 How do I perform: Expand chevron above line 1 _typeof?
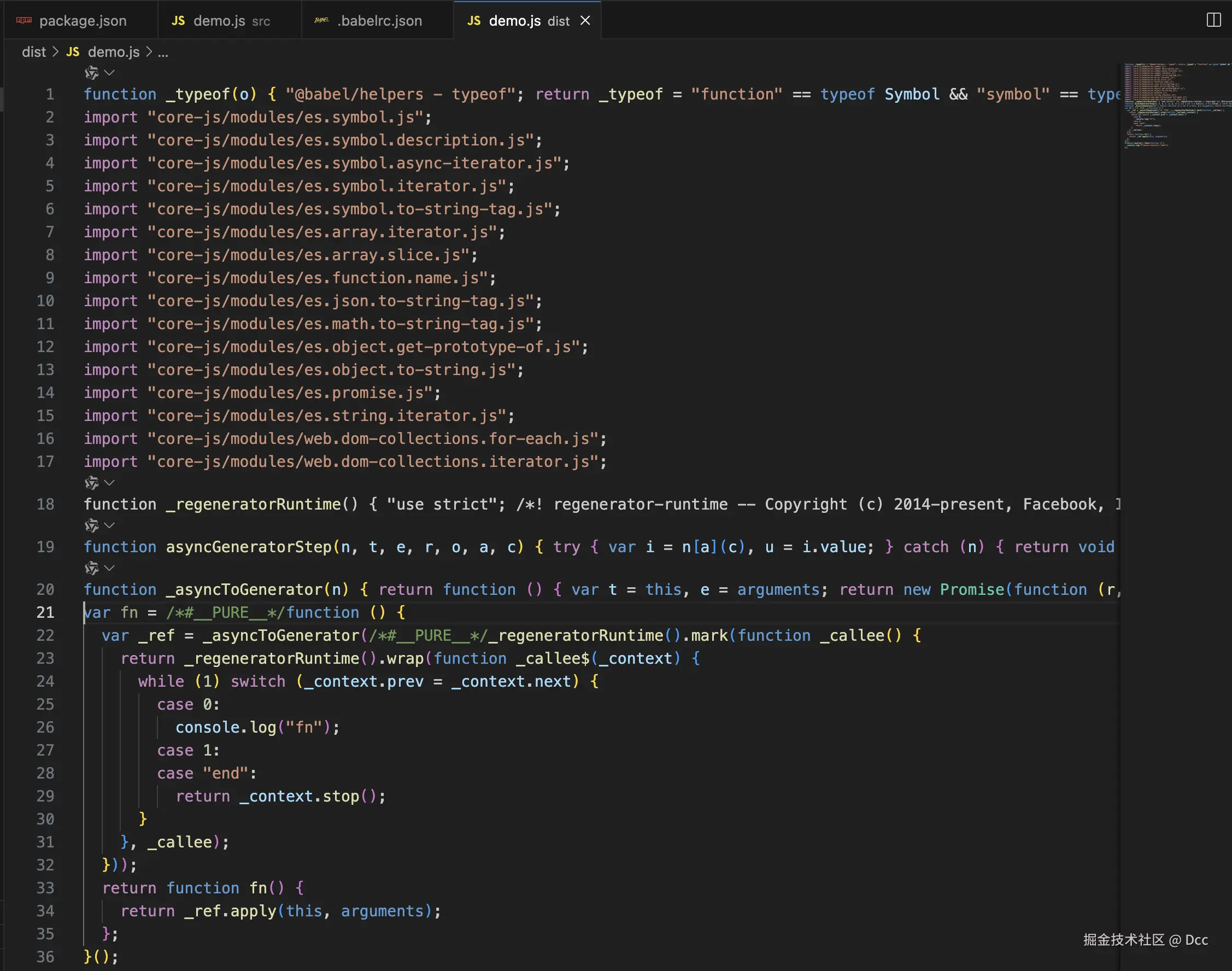point(110,73)
